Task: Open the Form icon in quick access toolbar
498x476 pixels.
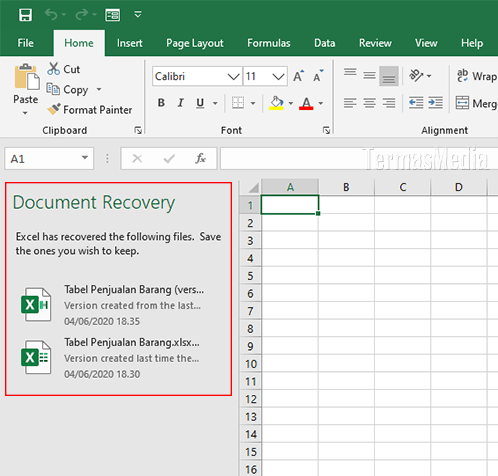Action: pos(113,15)
